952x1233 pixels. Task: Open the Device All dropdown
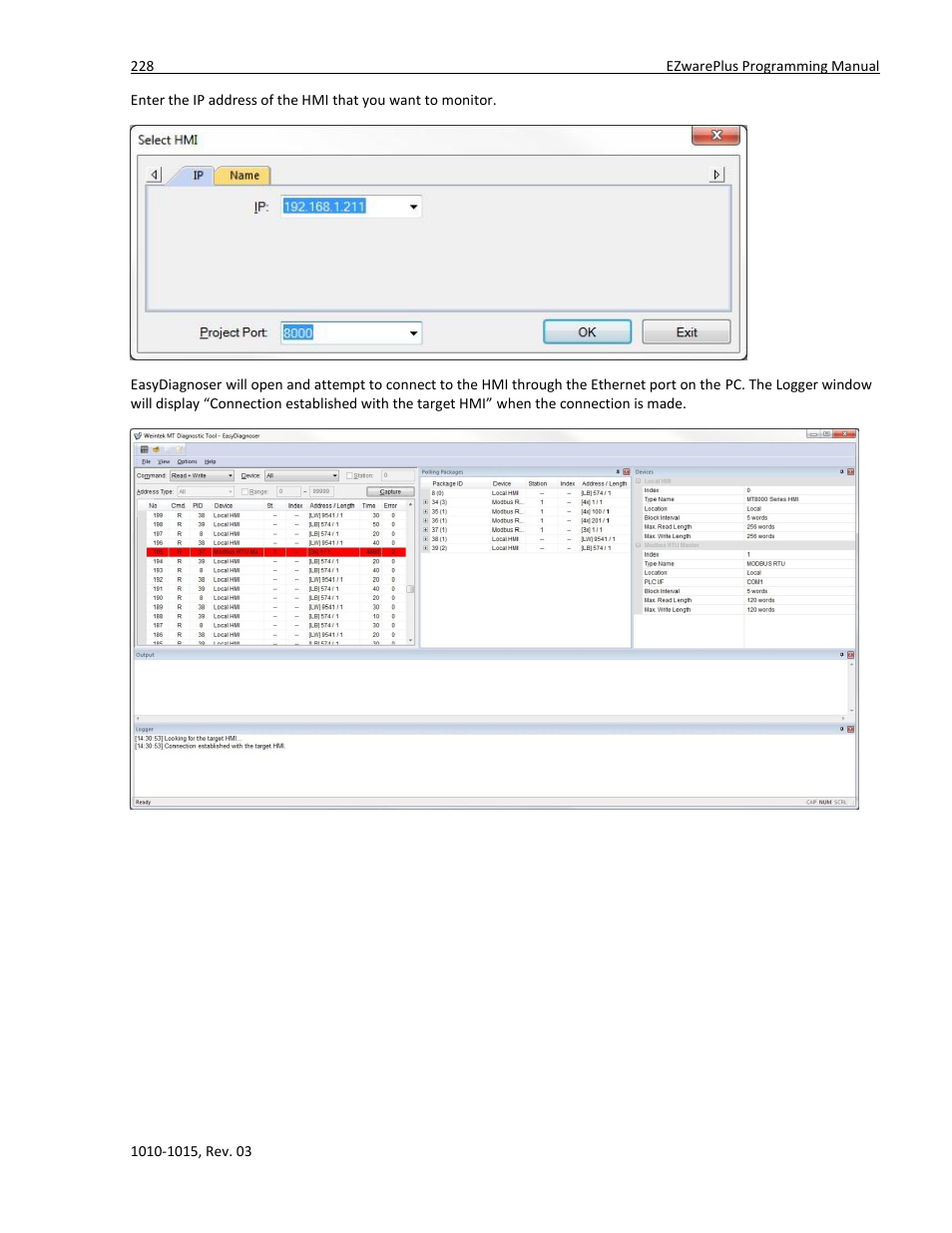pos(335,476)
